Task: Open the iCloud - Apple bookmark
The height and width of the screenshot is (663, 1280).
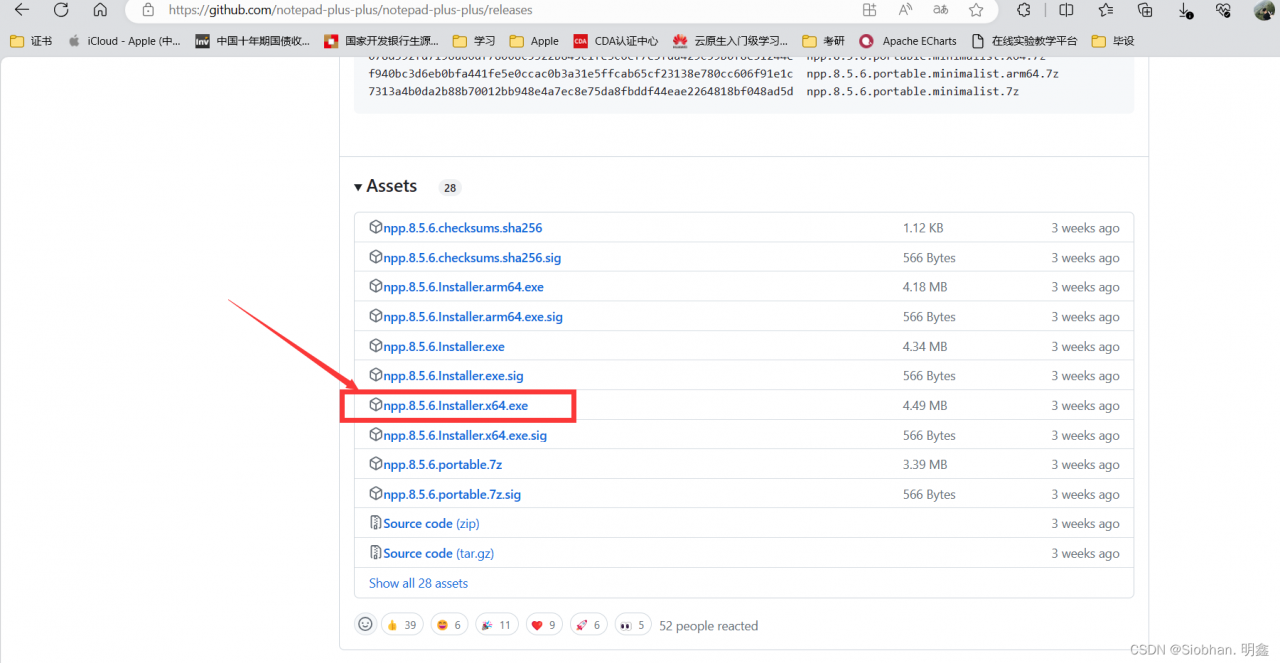Action: (124, 41)
